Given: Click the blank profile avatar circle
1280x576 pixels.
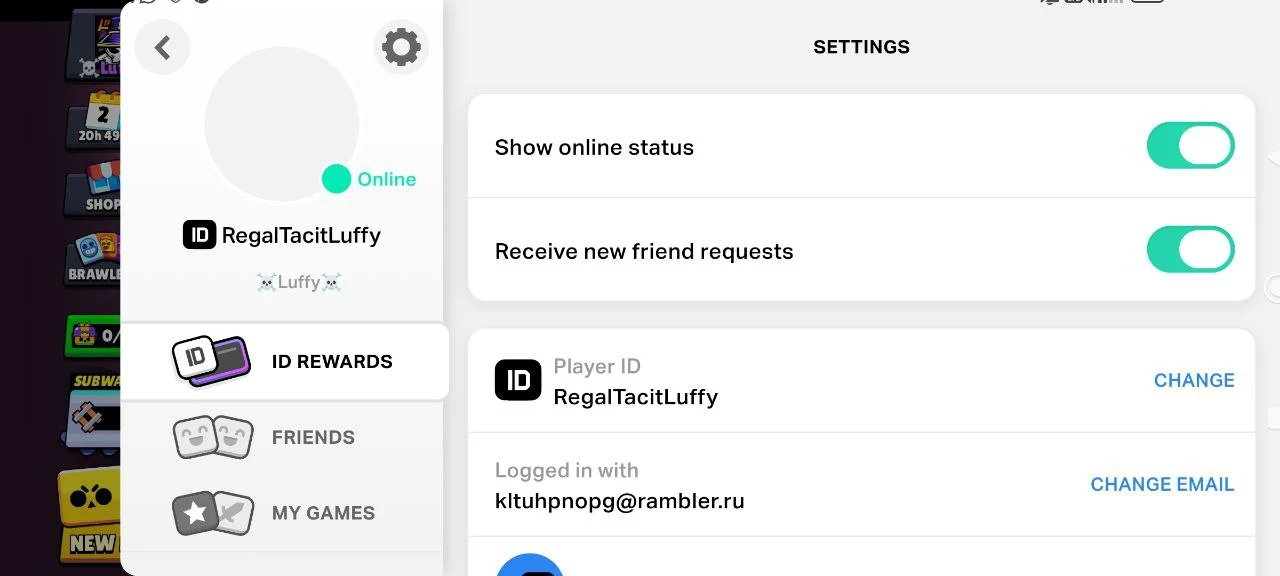Looking at the screenshot, I should [281, 124].
